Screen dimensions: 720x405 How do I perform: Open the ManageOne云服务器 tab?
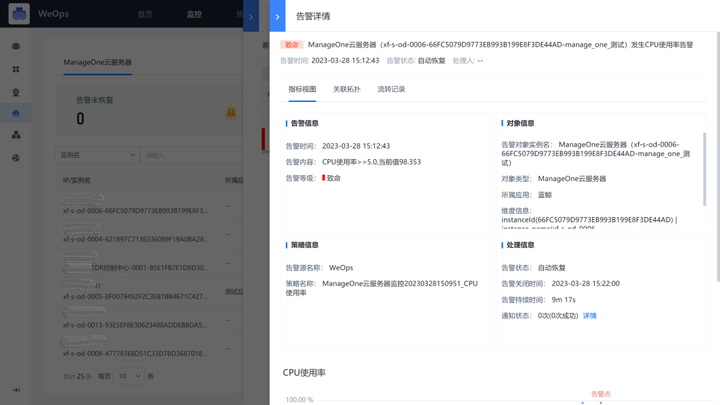coord(97,62)
